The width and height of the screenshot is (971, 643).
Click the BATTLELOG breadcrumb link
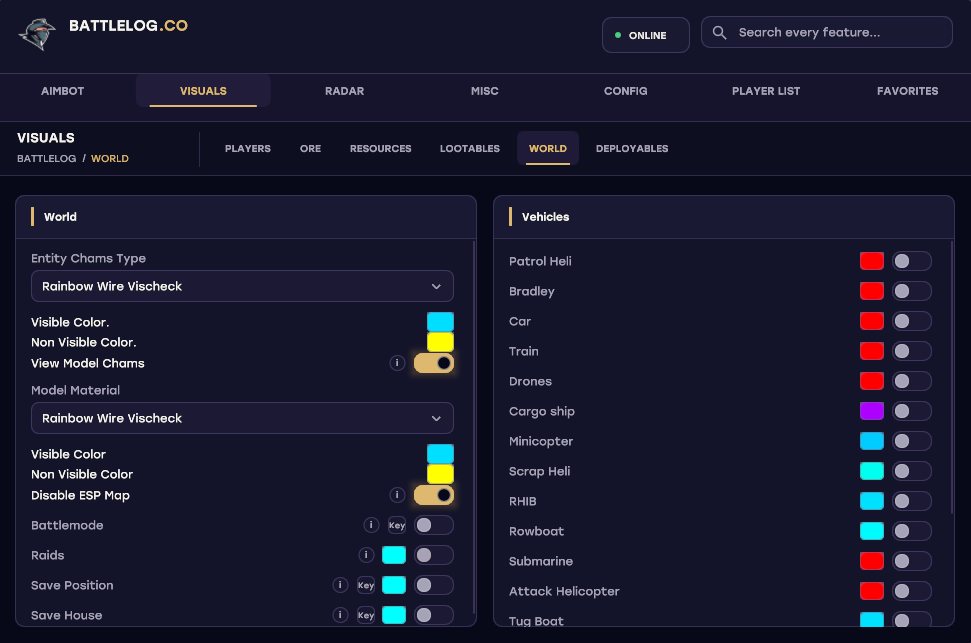pos(46,159)
